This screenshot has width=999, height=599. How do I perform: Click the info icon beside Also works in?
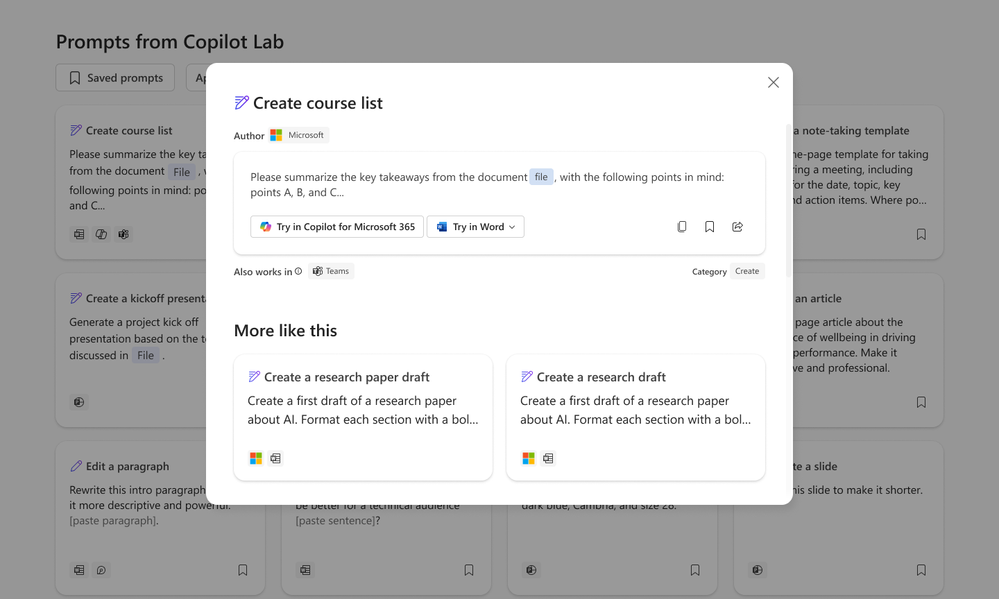point(298,271)
